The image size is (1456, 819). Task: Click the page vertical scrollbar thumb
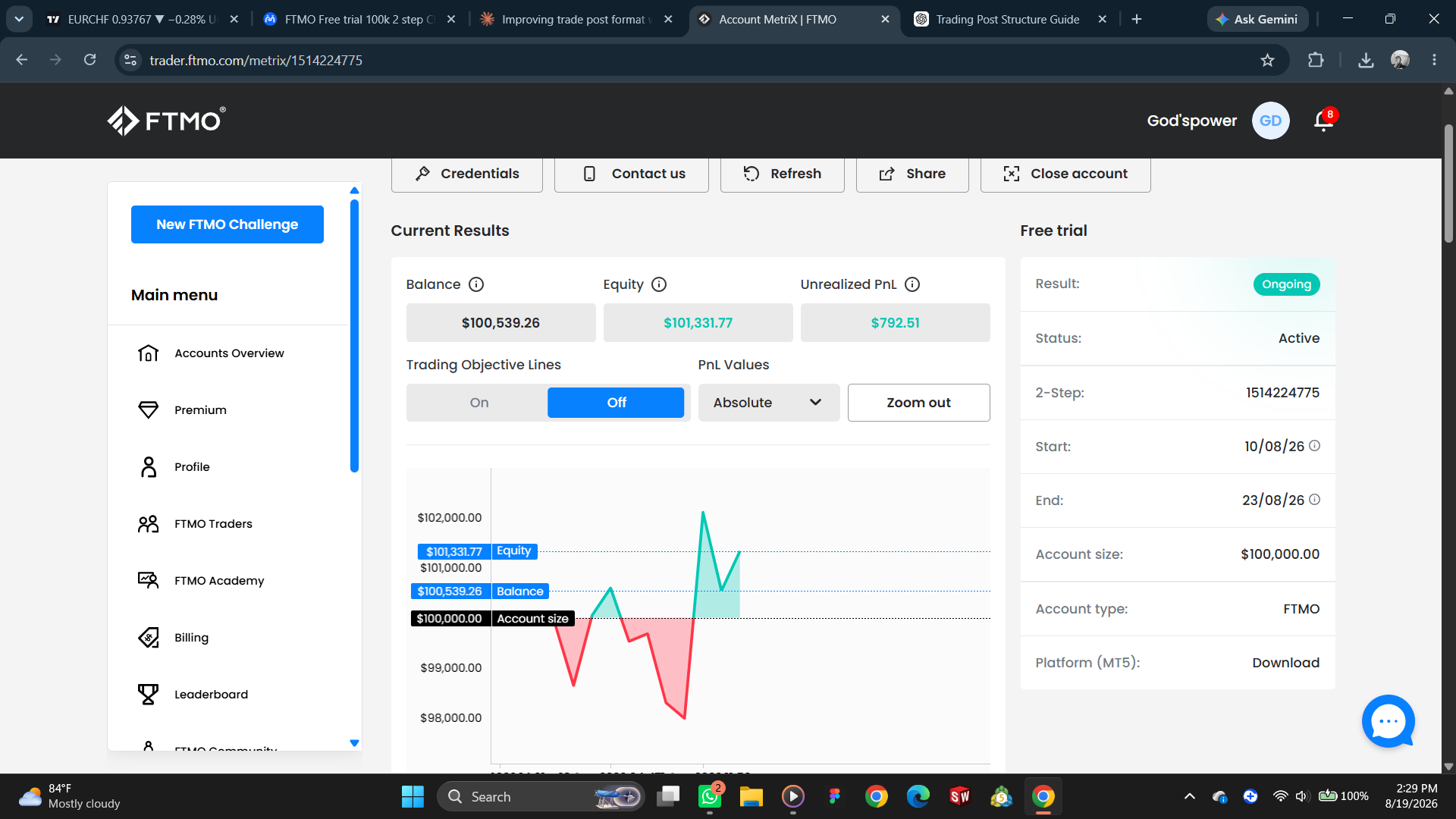pyautogui.click(x=1448, y=184)
